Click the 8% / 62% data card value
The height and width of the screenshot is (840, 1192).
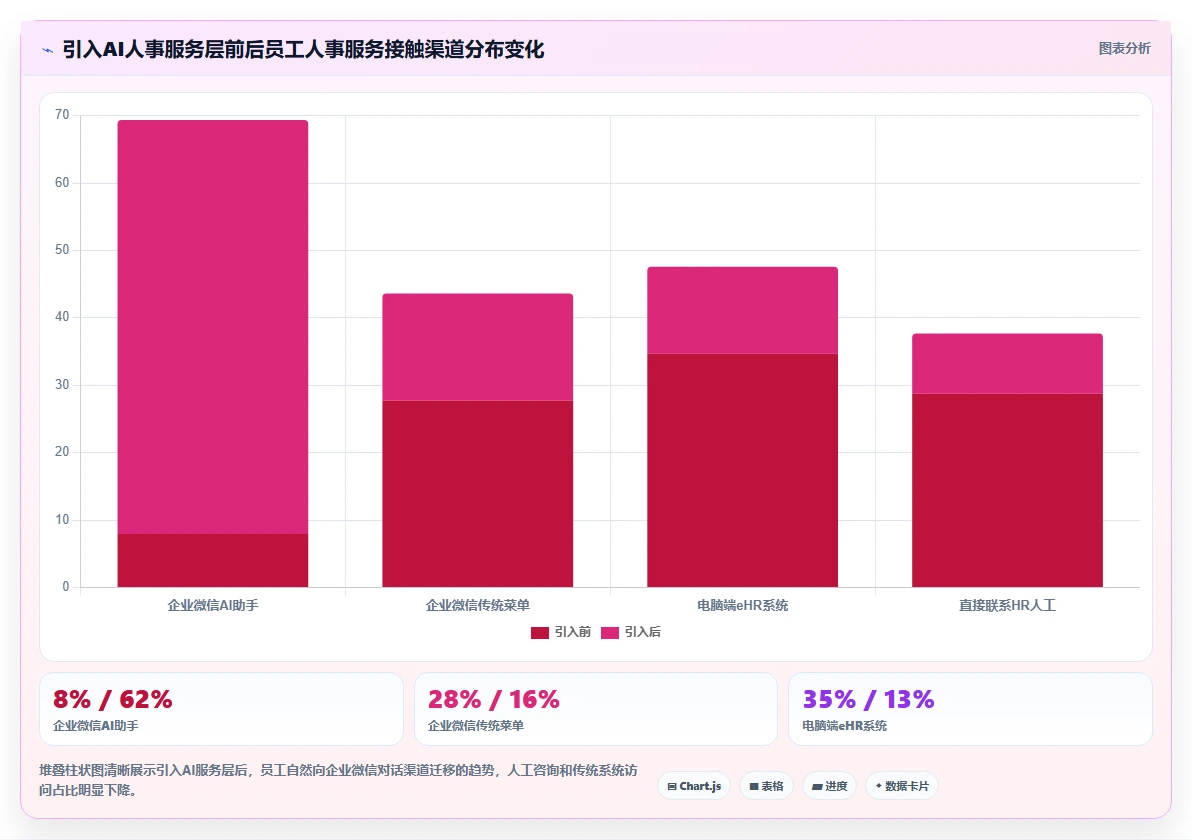(x=113, y=699)
